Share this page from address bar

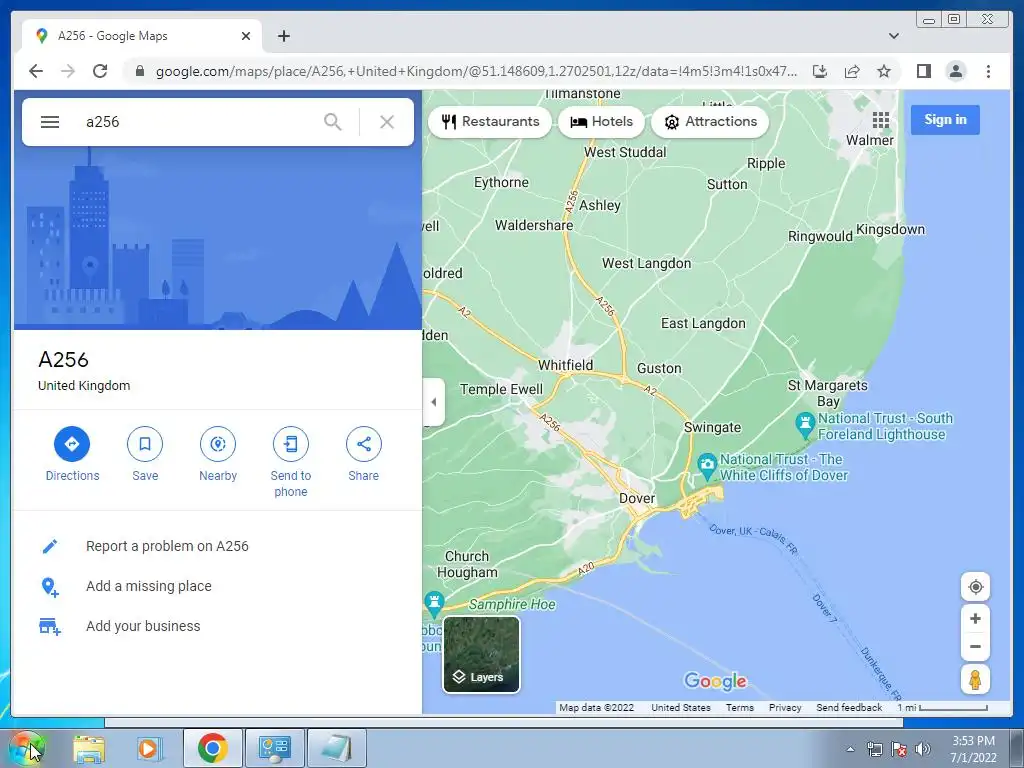[x=852, y=71]
